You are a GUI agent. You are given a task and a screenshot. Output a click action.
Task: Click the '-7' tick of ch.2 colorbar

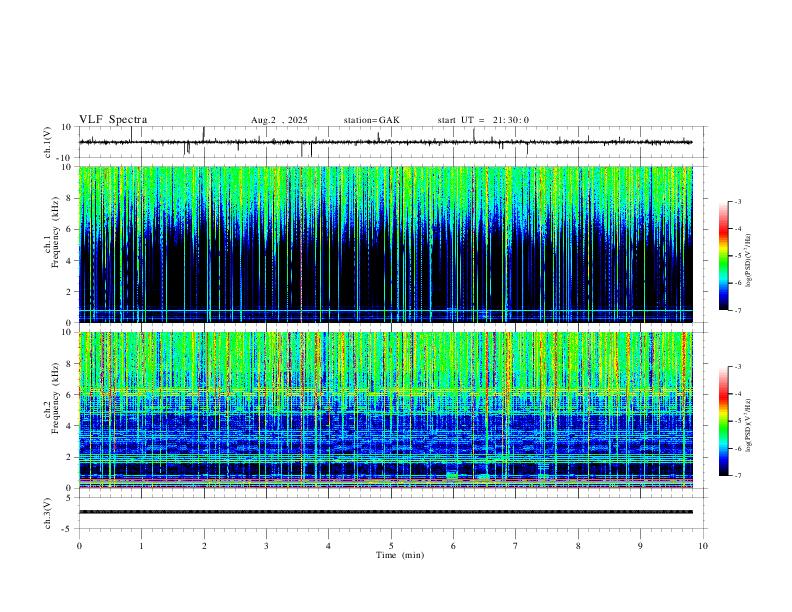point(738,475)
